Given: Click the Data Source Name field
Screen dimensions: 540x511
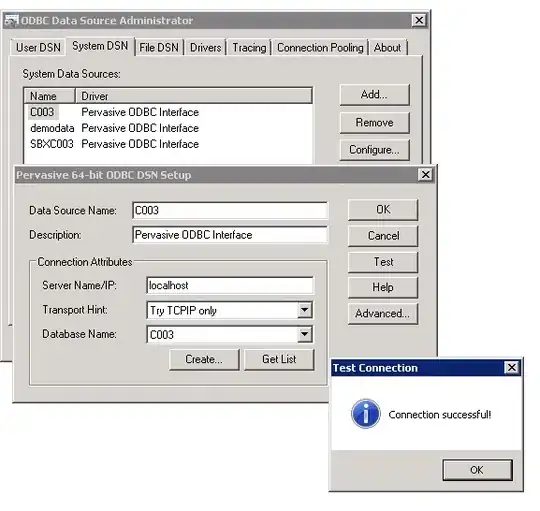Looking at the screenshot, I should coord(230,210).
